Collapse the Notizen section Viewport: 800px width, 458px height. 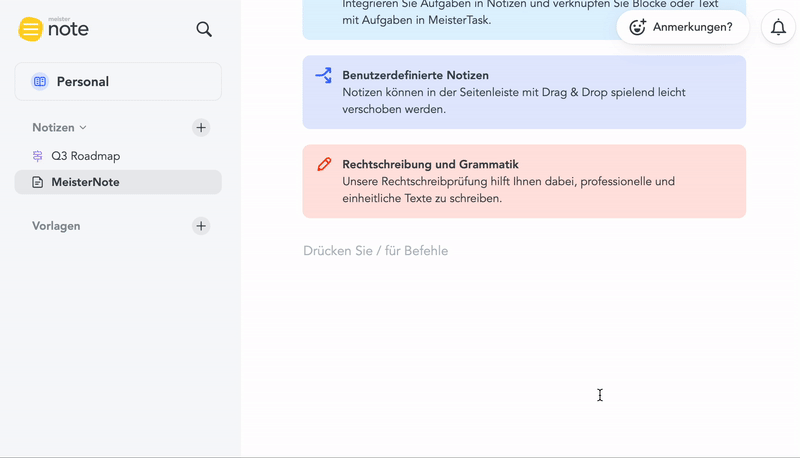[x=59, y=128]
